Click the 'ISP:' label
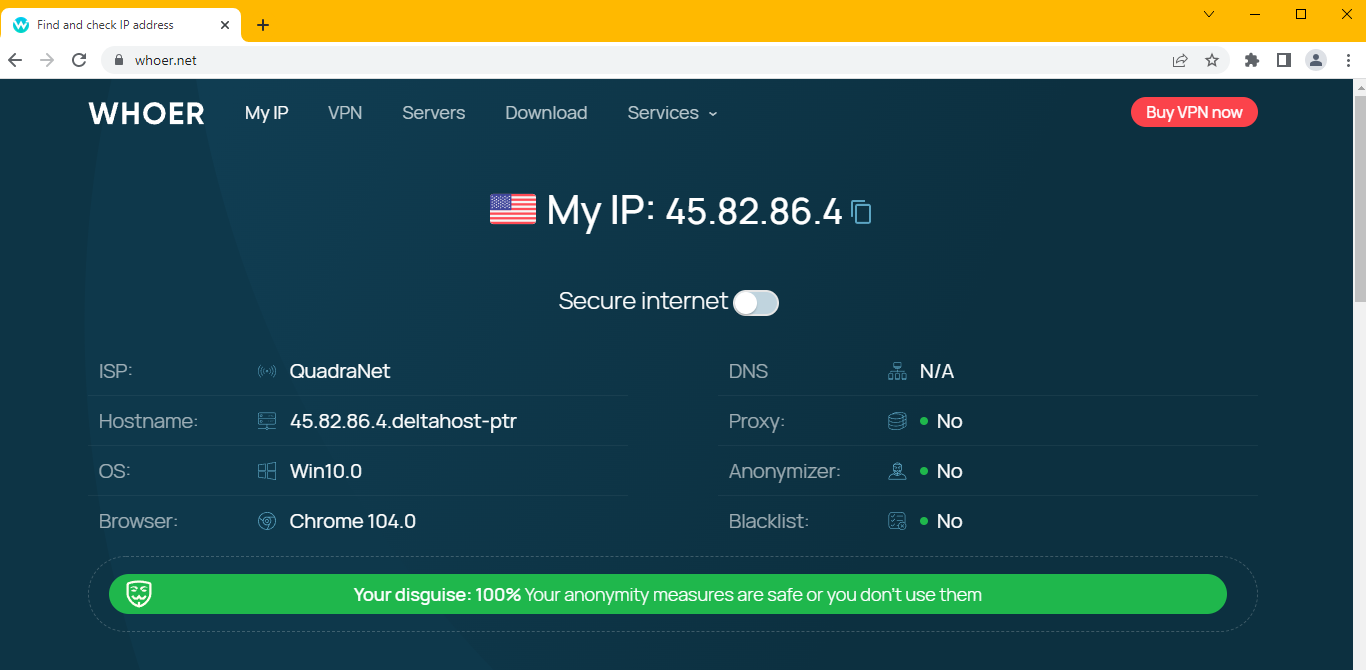 pos(116,372)
